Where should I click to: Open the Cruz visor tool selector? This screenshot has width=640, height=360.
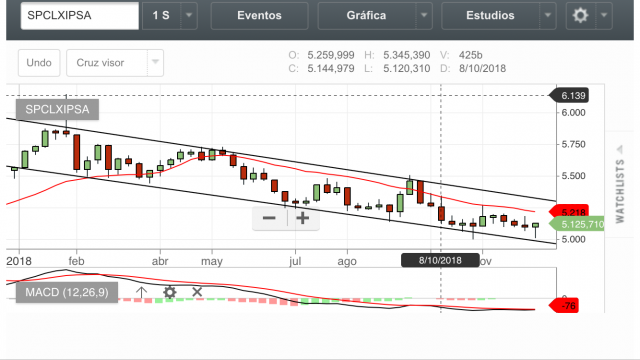pos(115,63)
